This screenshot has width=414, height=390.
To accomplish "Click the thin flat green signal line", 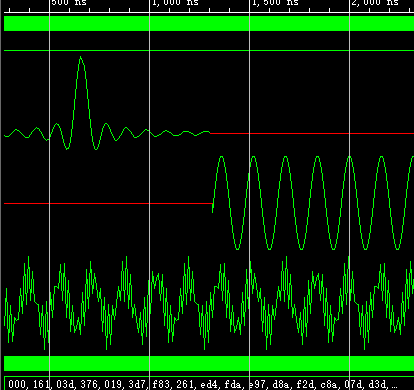I will click(x=209, y=51).
